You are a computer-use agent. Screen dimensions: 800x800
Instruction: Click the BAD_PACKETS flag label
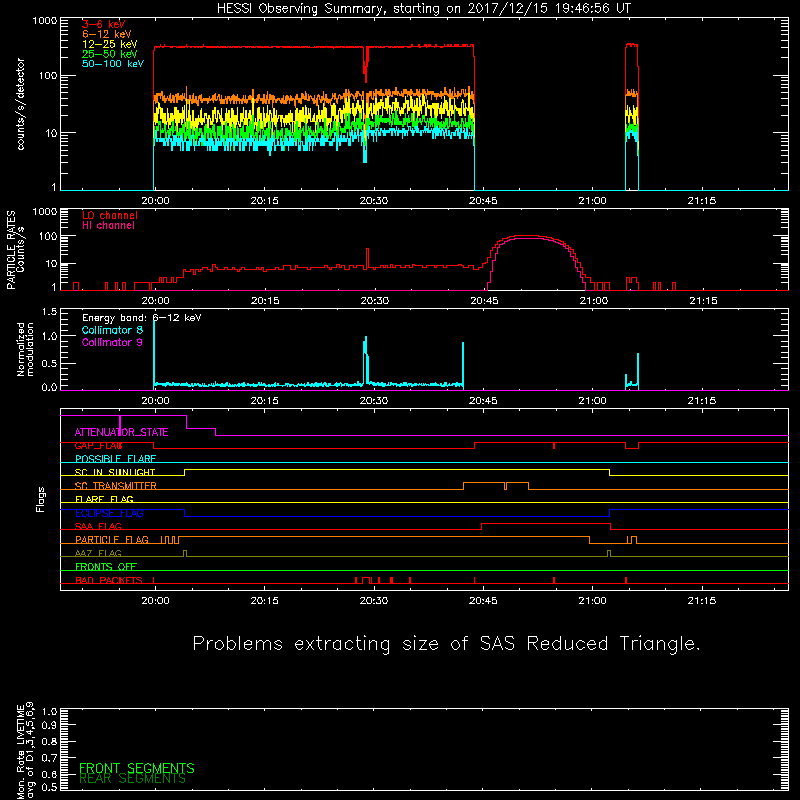click(x=109, y=581)
